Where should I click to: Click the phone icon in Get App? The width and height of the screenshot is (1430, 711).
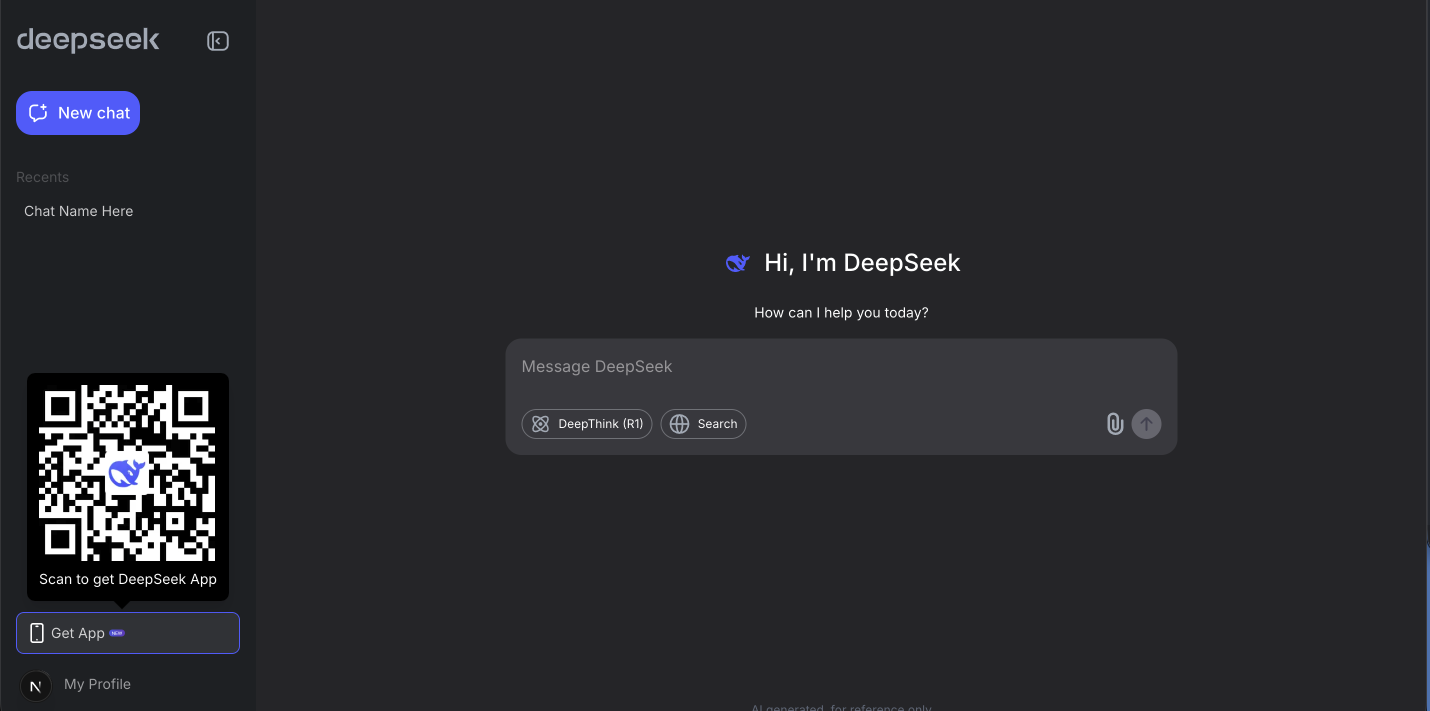tap(37, 633)
